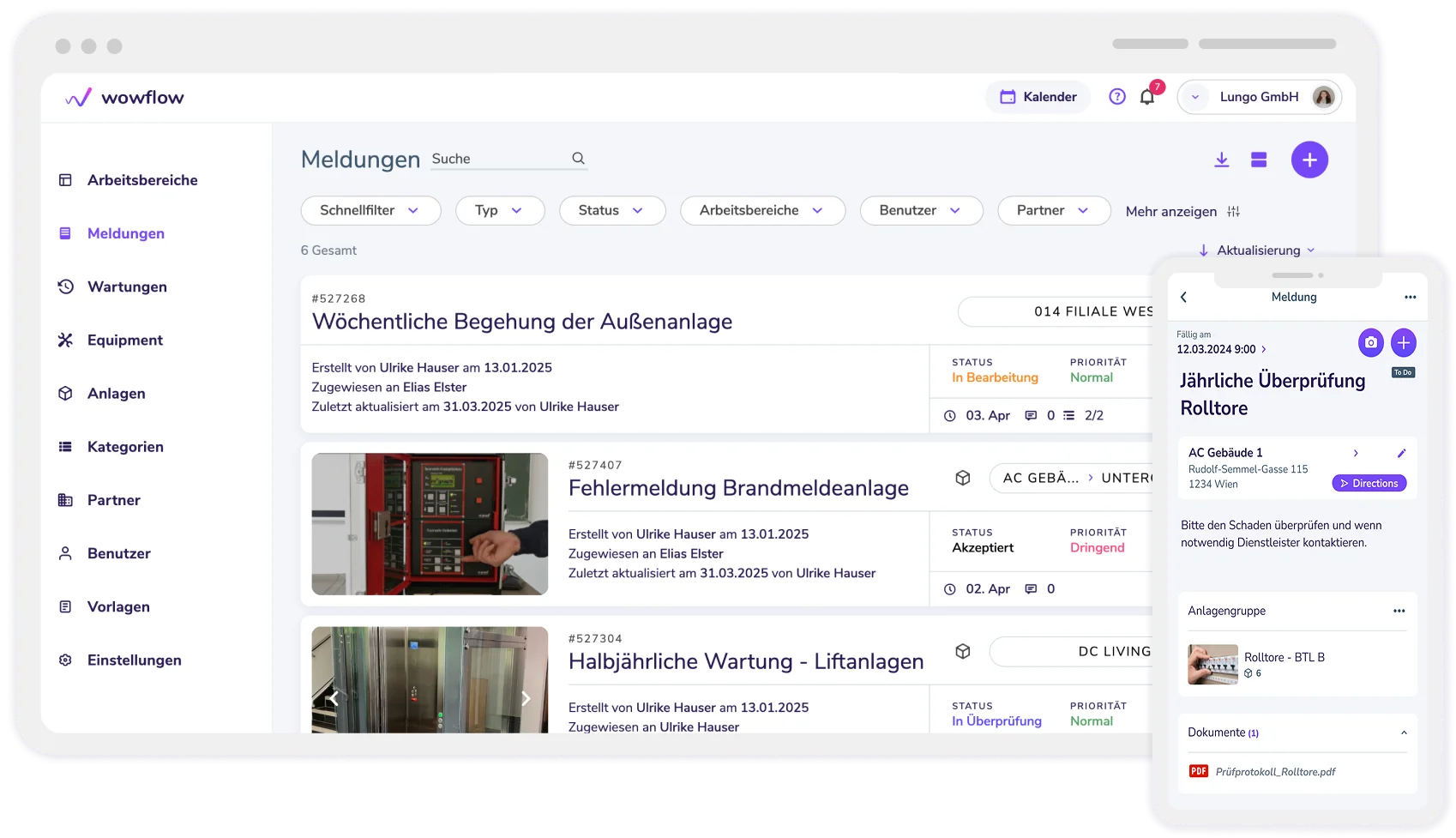This screenshot has height=838, width=1456.
Task: Open Benutzer in sidebar
Action: pos(105,553)
